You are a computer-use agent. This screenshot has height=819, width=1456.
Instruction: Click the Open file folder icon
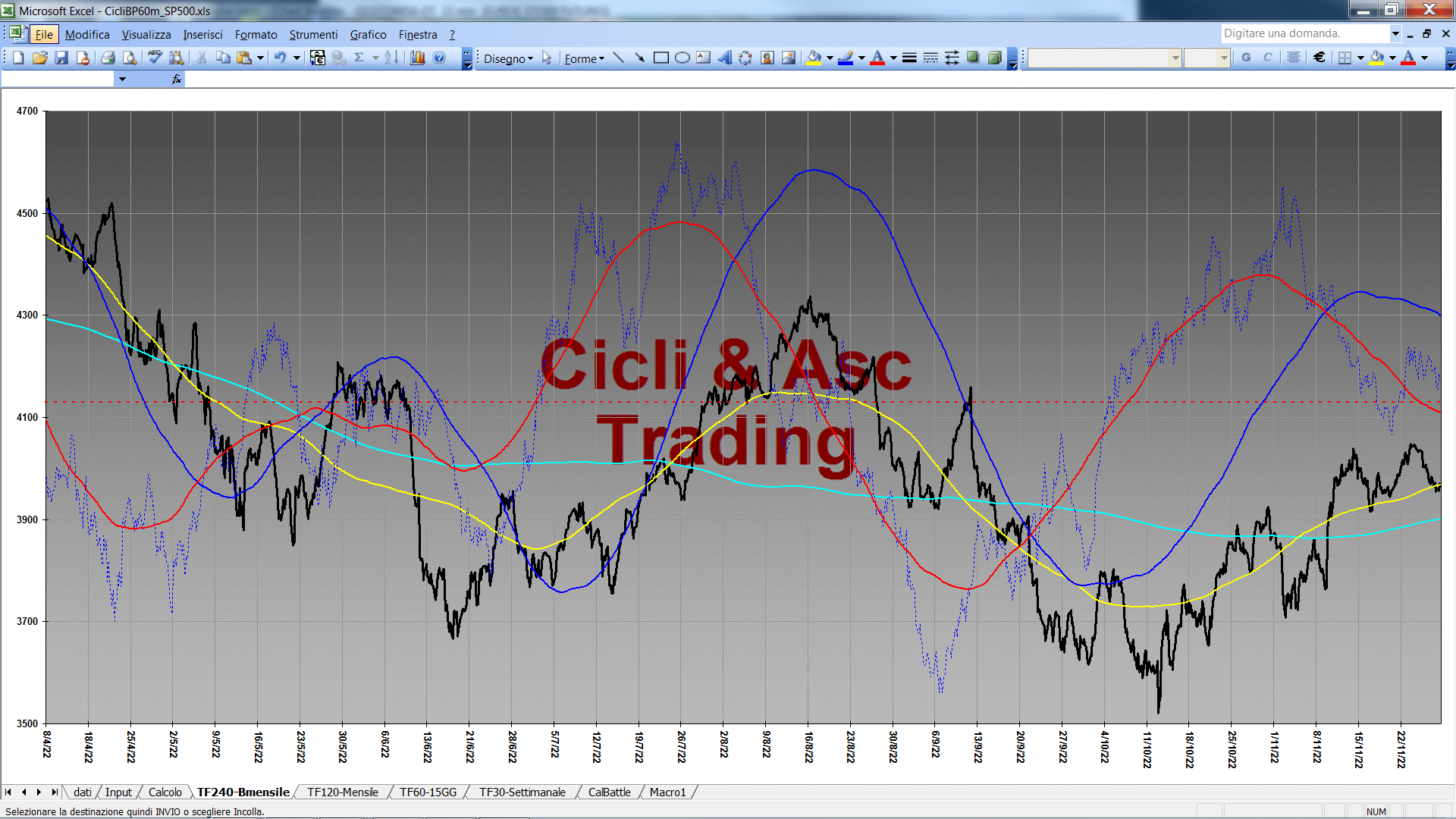tap(40, 58)
